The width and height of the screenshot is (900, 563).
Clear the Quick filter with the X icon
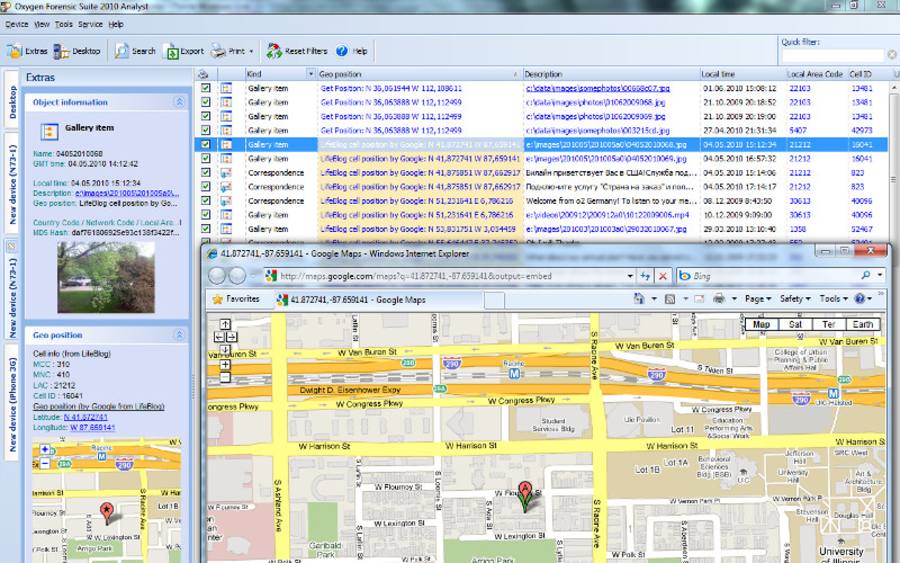(892, 55)
